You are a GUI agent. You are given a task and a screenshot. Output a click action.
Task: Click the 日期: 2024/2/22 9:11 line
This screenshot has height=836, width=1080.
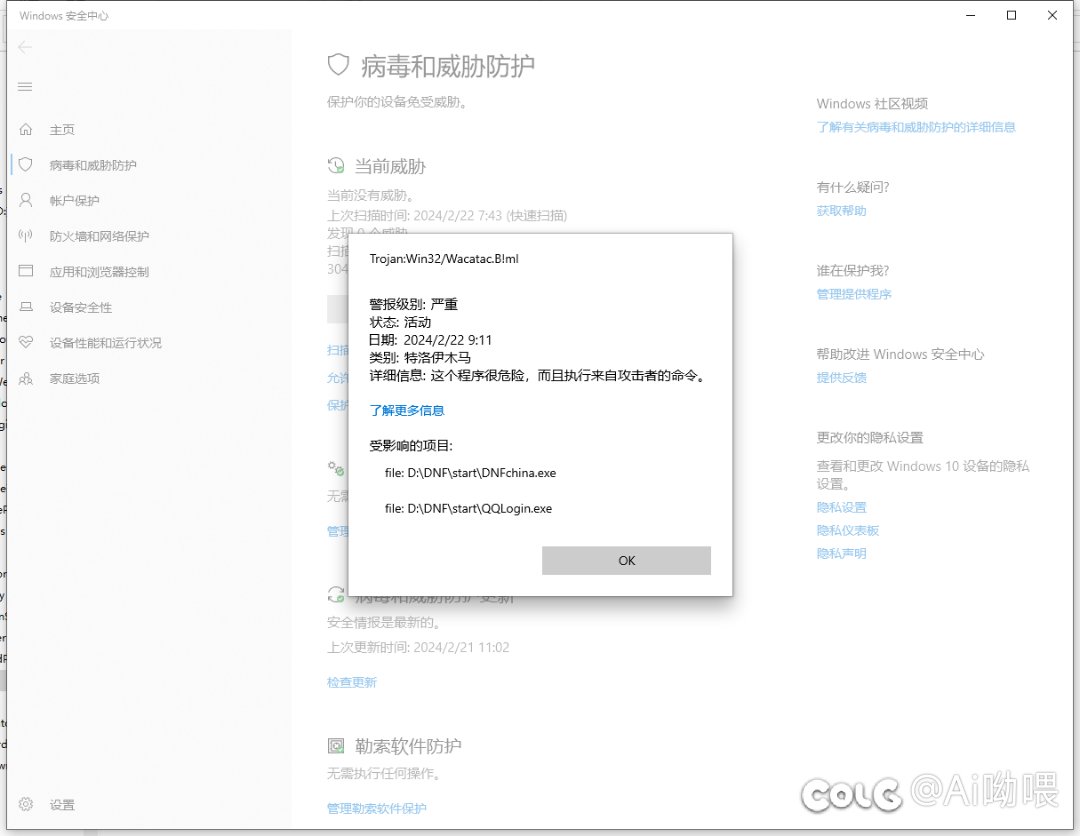click(x=430, y=340)
